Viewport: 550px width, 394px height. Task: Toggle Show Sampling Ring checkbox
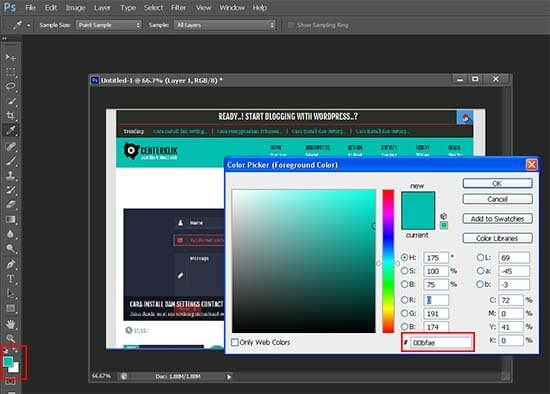pyautogui.click(x=290, y=25)
